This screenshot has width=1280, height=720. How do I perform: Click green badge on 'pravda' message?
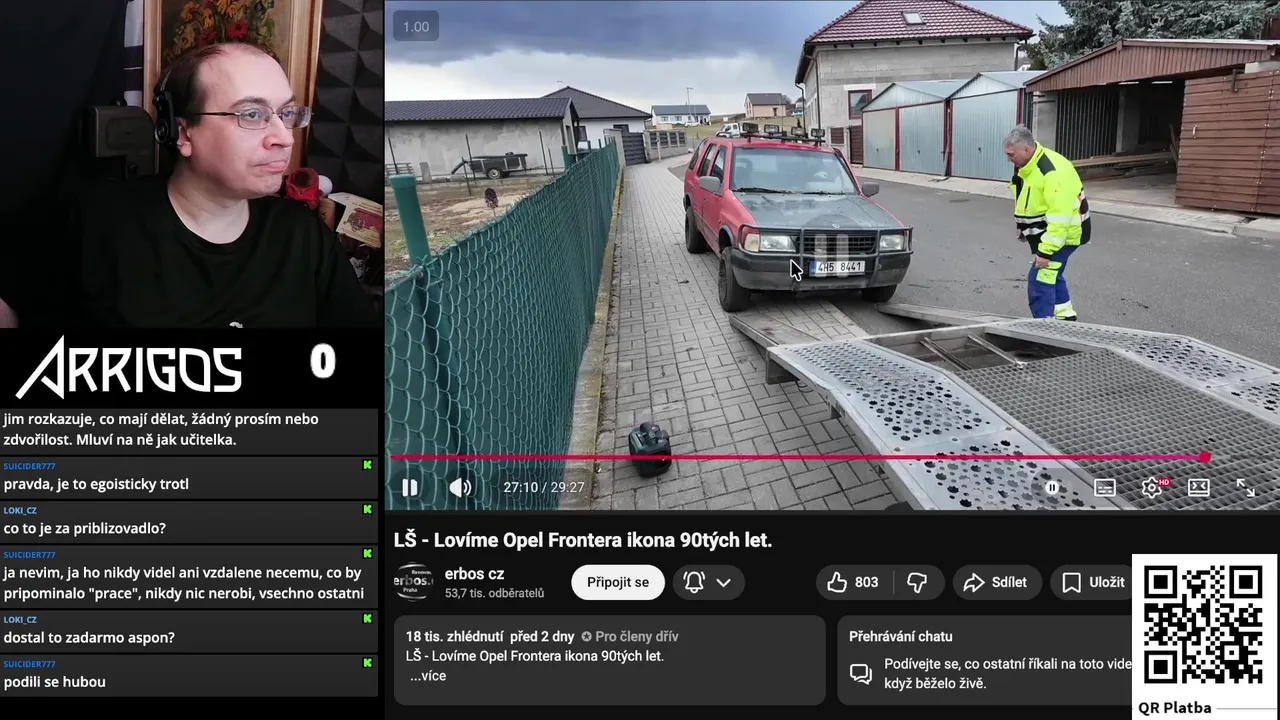pos(368,465)
